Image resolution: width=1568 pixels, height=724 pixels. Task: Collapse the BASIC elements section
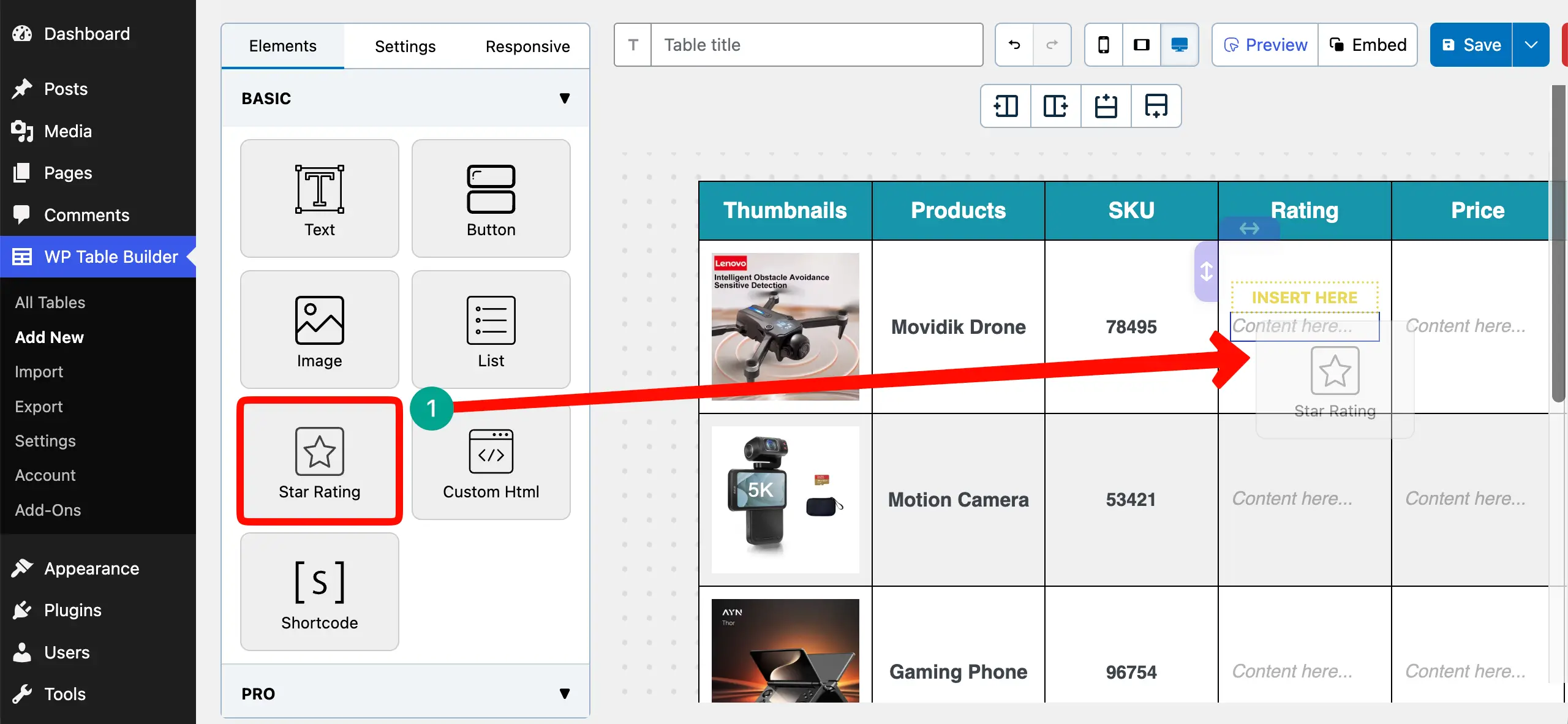564,98
